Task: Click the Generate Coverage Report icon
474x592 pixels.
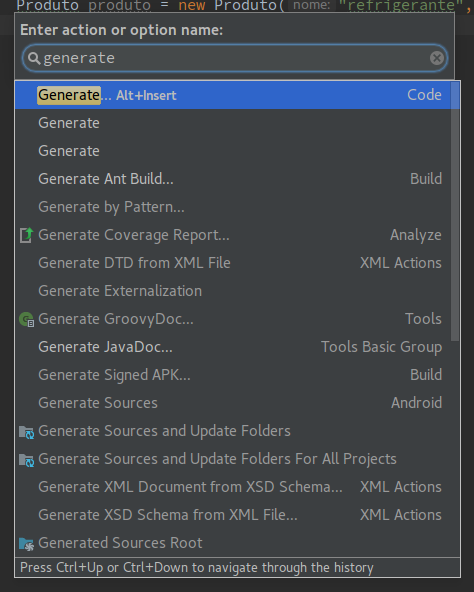Action: pyautogui.click(x=26, y=235)
